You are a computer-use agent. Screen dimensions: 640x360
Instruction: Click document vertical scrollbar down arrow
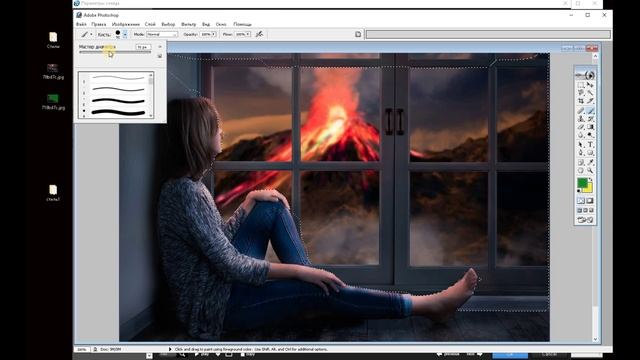click(x=595, y=339)
